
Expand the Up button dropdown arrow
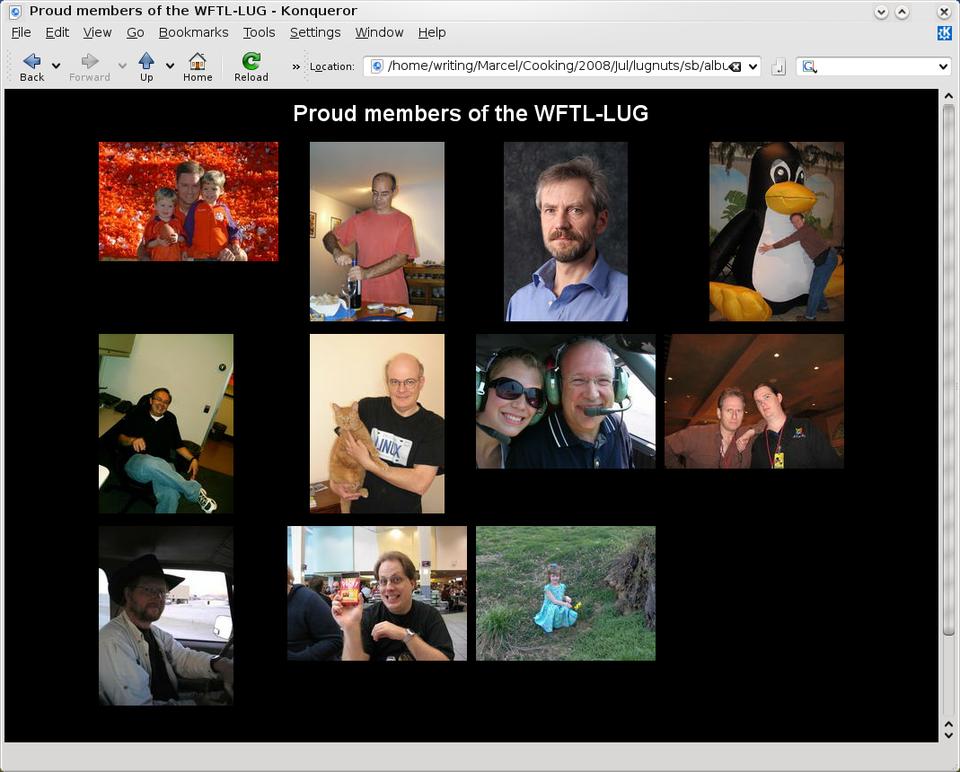click(x=170, y=66)
